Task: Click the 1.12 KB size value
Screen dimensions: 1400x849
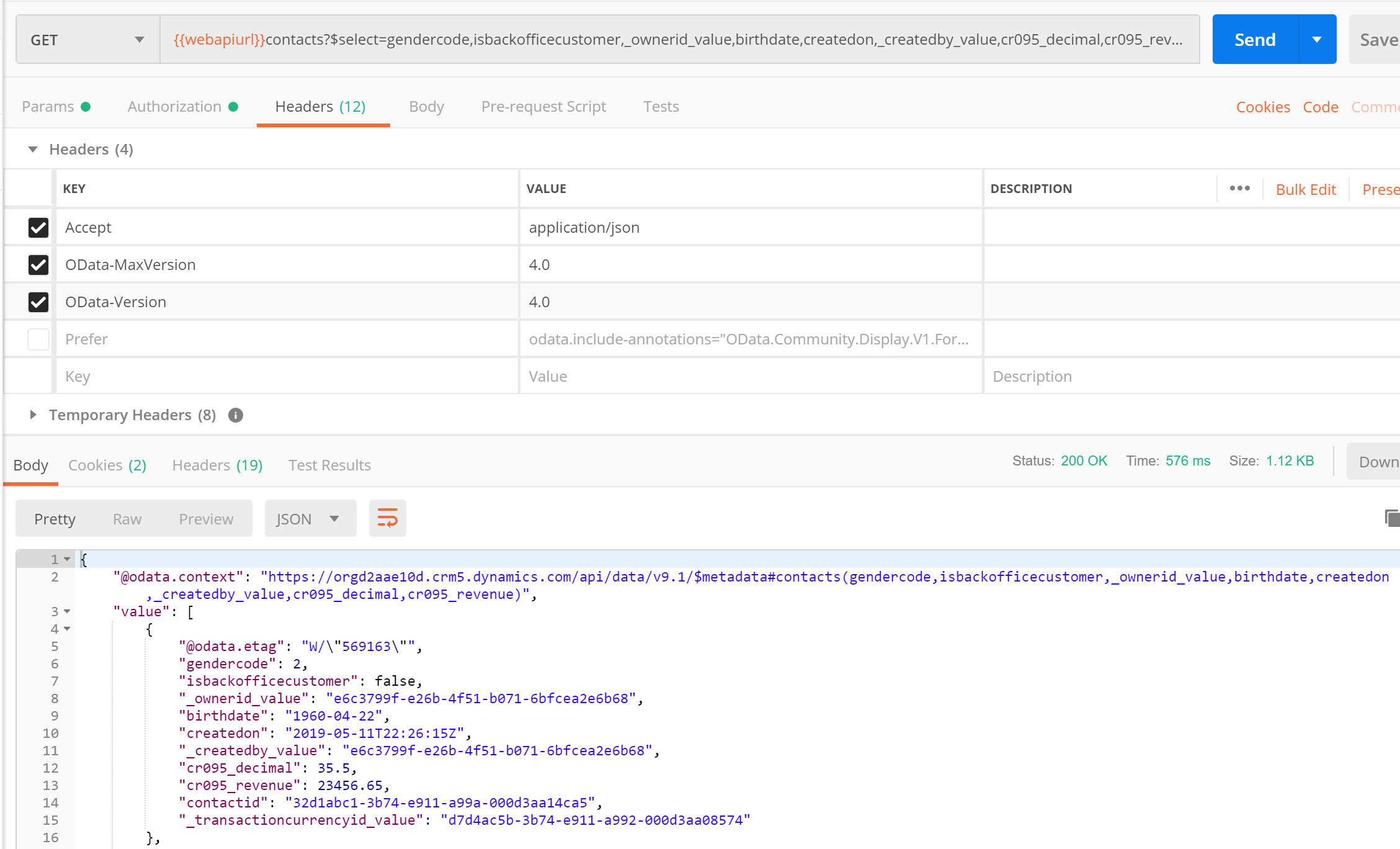Action: pos(1290,461)
